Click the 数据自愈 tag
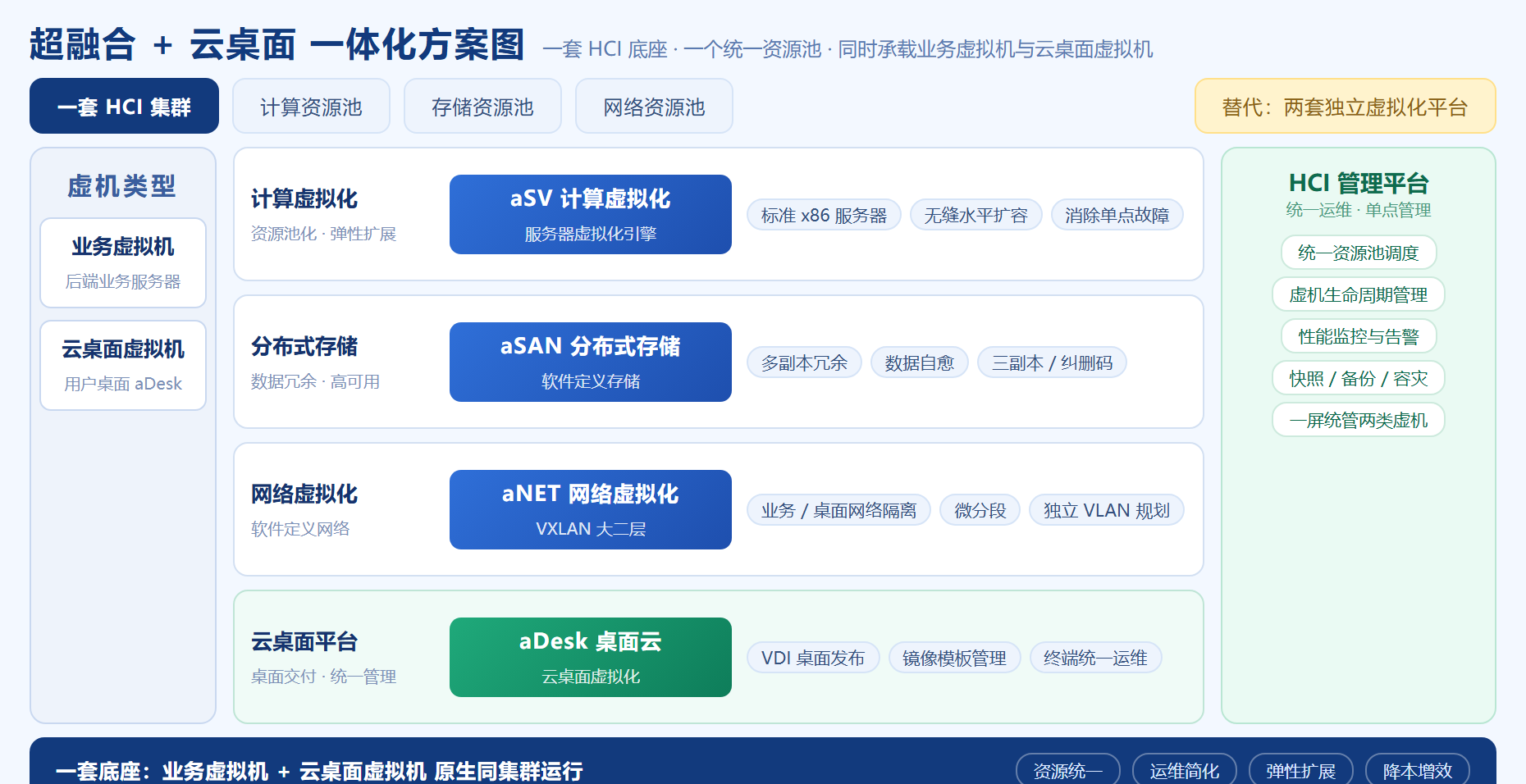The image size is (1526, 784). tap(920, 362)
